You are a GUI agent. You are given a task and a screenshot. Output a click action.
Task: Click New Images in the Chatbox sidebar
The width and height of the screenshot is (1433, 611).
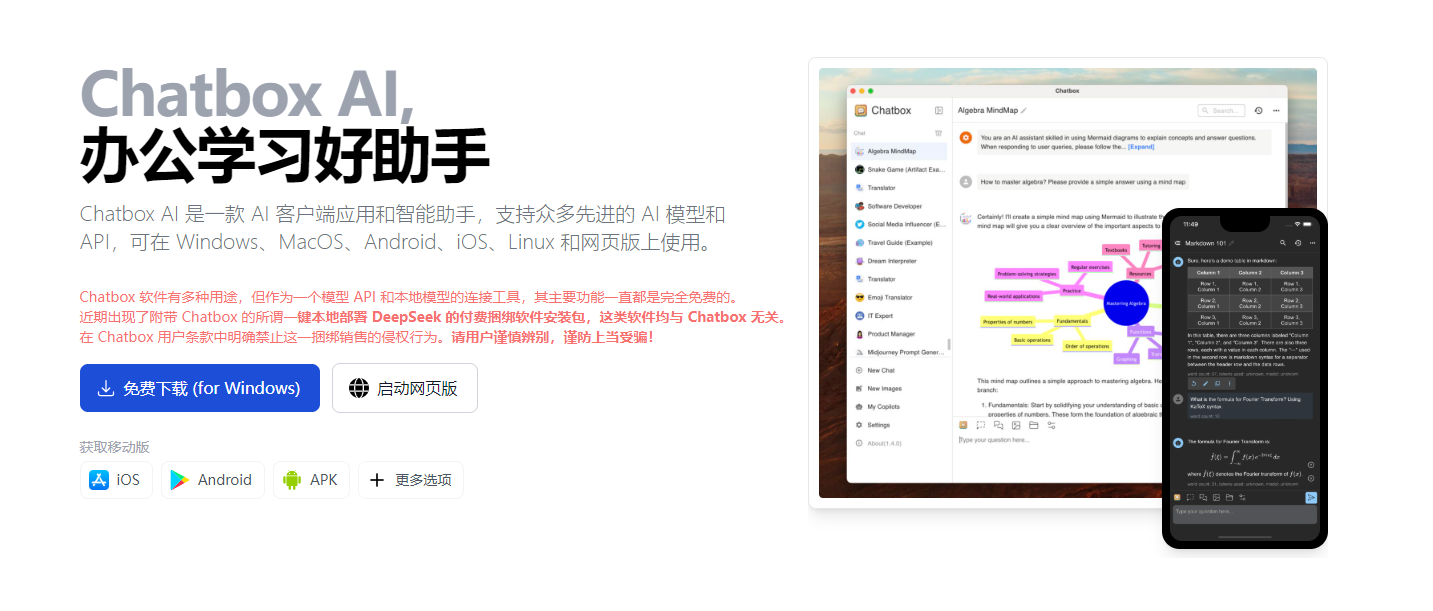[x=899, y=388]
